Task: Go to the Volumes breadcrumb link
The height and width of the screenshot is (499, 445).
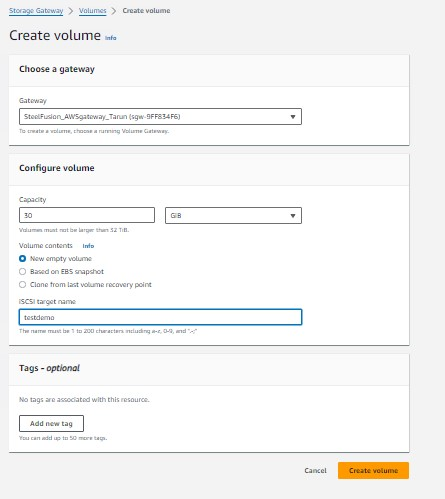Action: (93, 11)
